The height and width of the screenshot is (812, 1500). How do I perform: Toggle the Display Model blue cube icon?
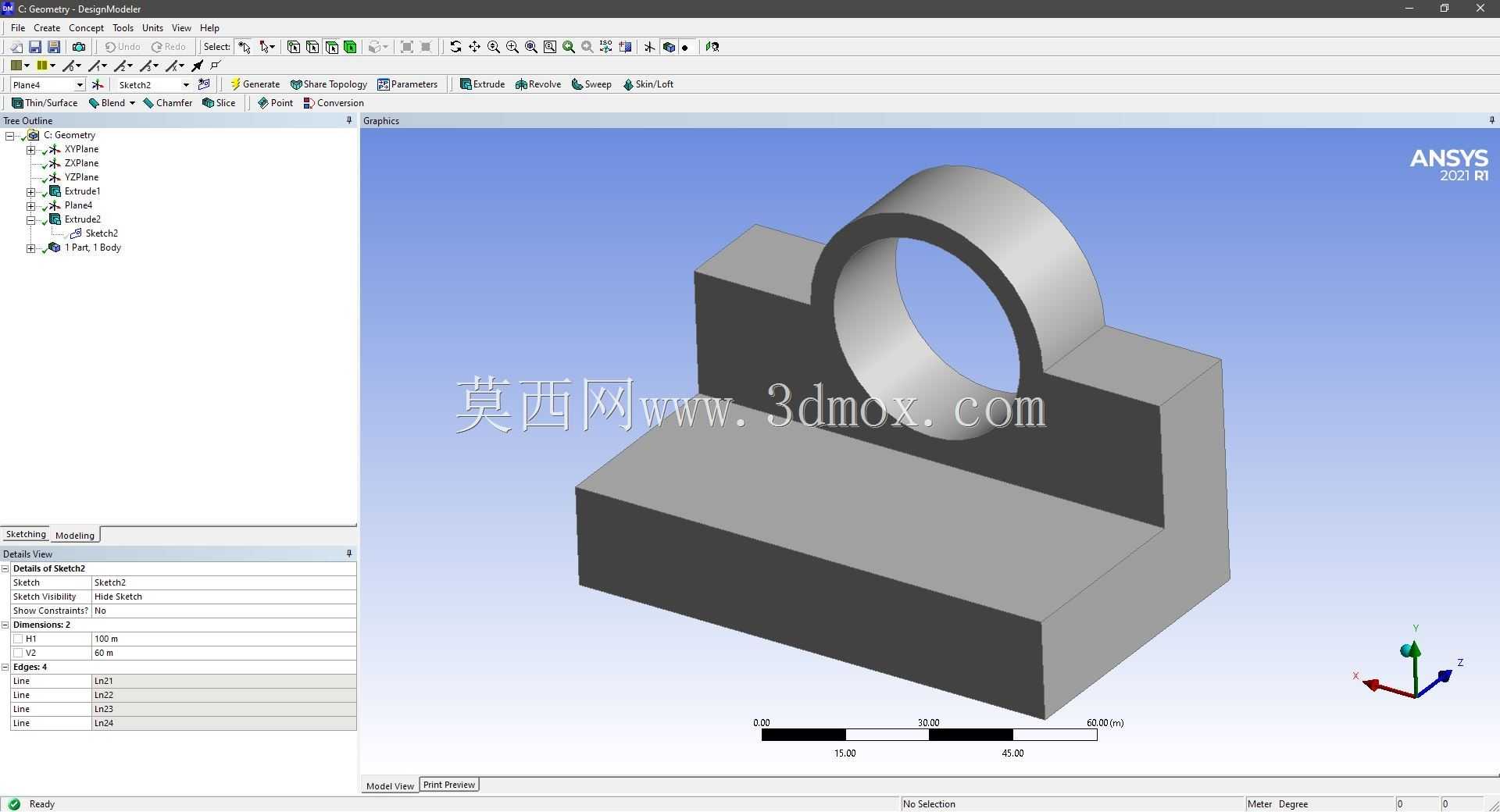[x=668, y=47]
